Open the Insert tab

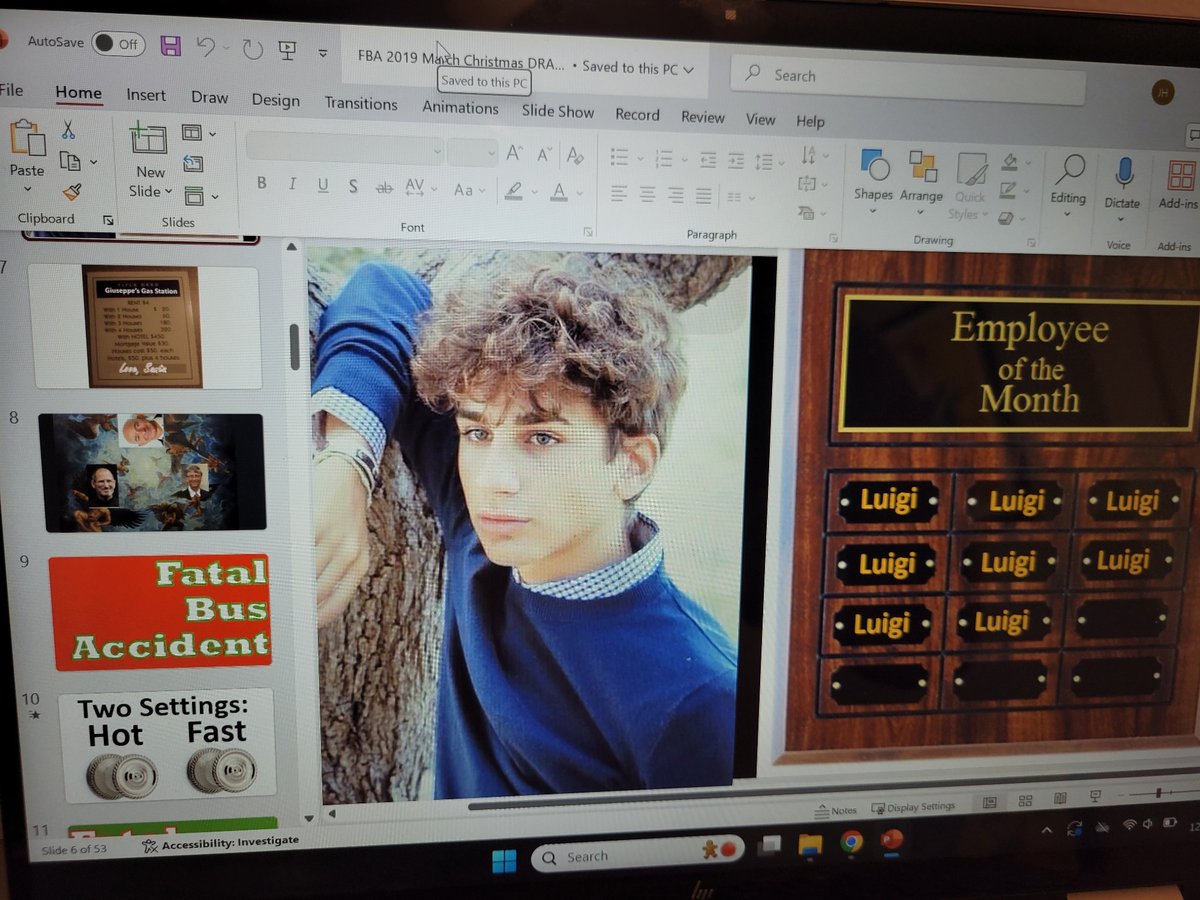[146, 94]
